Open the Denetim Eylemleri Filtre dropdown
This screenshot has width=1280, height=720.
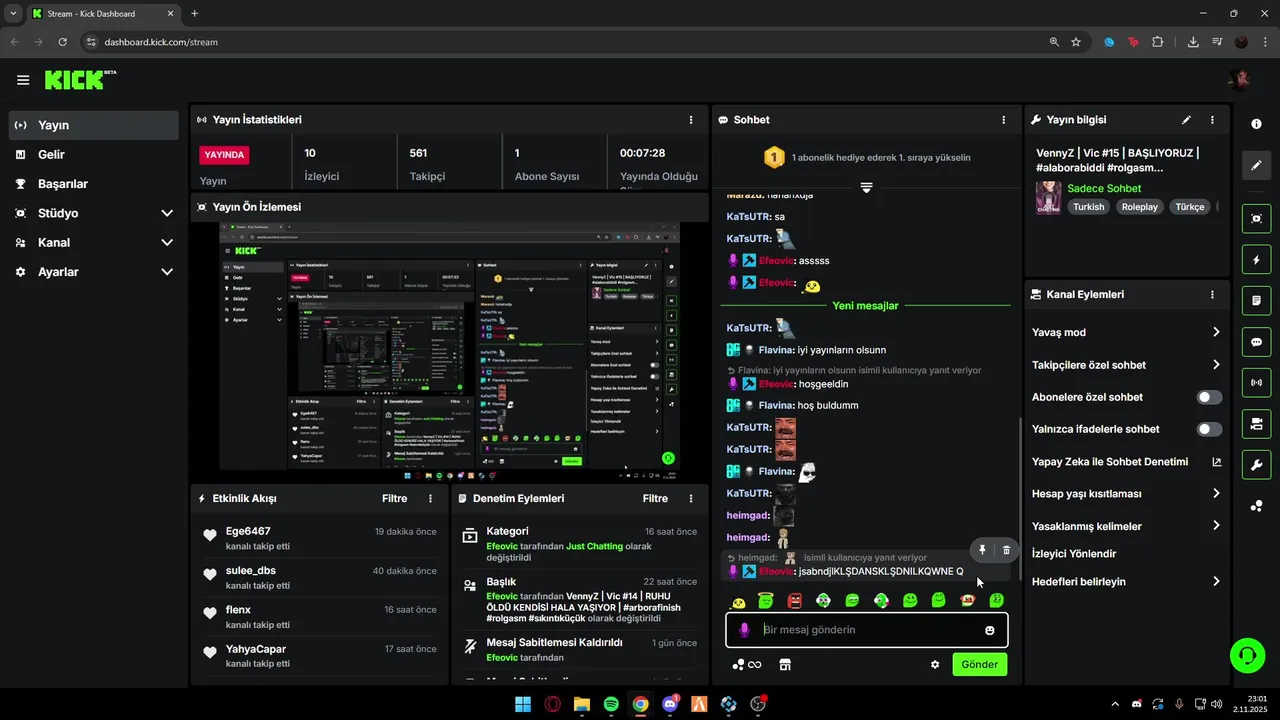click(655, 498)
